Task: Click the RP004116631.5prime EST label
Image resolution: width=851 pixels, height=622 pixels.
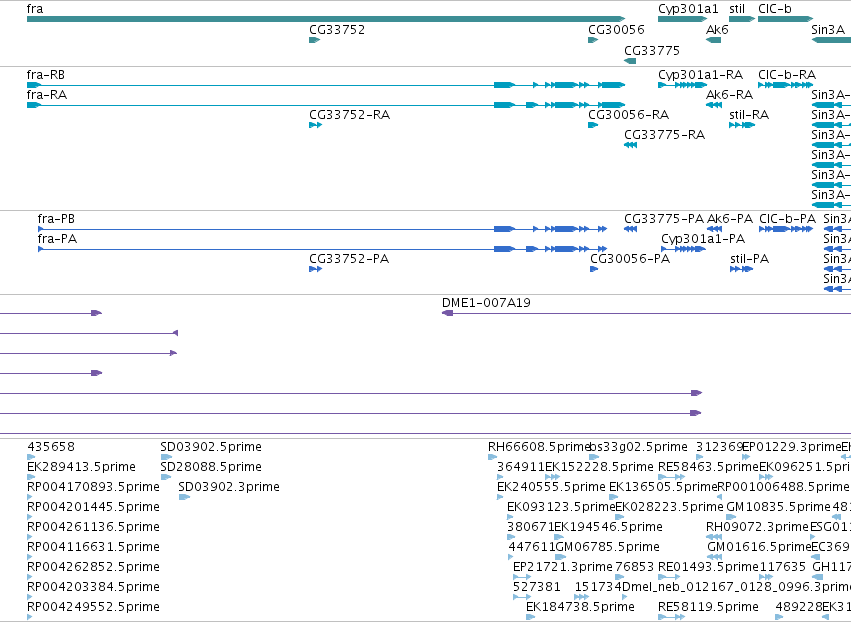Action: click(93, 547)
